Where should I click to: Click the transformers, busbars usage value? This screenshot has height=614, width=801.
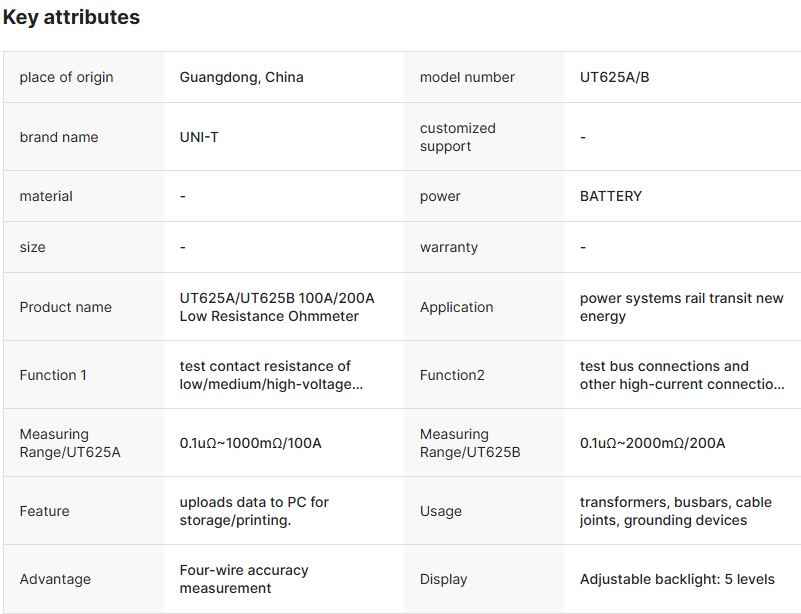pos(675,511)
